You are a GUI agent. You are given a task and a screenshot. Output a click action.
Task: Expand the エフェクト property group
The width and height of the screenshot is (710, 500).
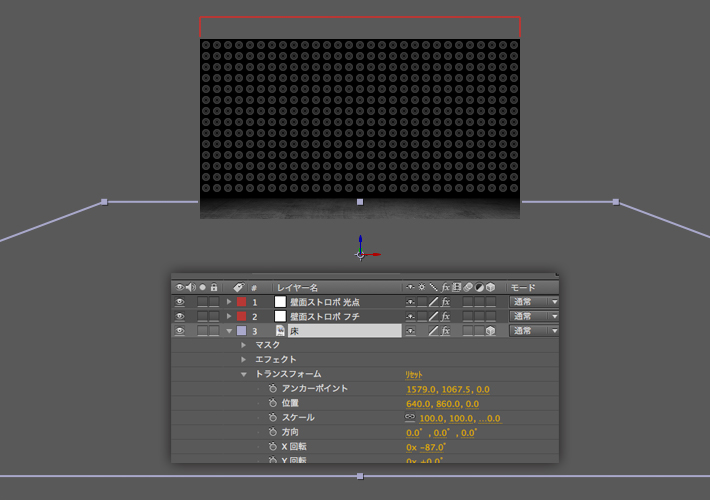pos(243,359)
